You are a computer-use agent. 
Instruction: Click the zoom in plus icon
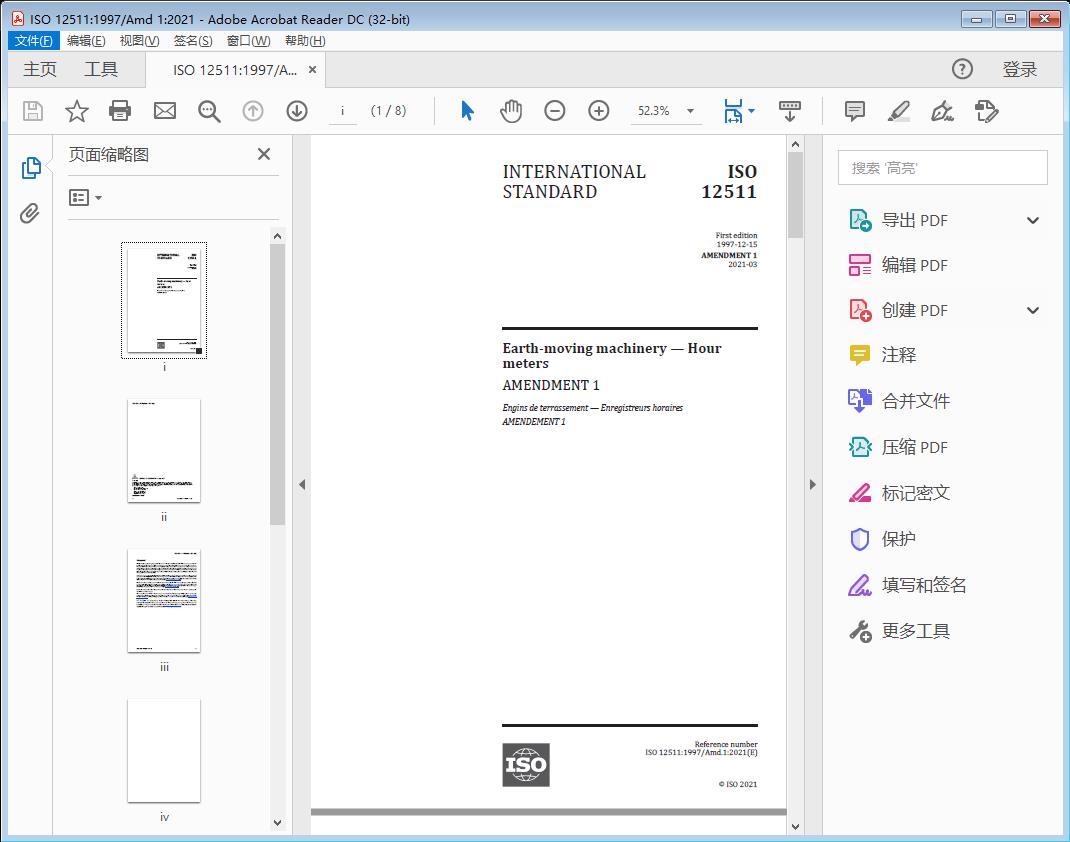click(x=598, y=111)
